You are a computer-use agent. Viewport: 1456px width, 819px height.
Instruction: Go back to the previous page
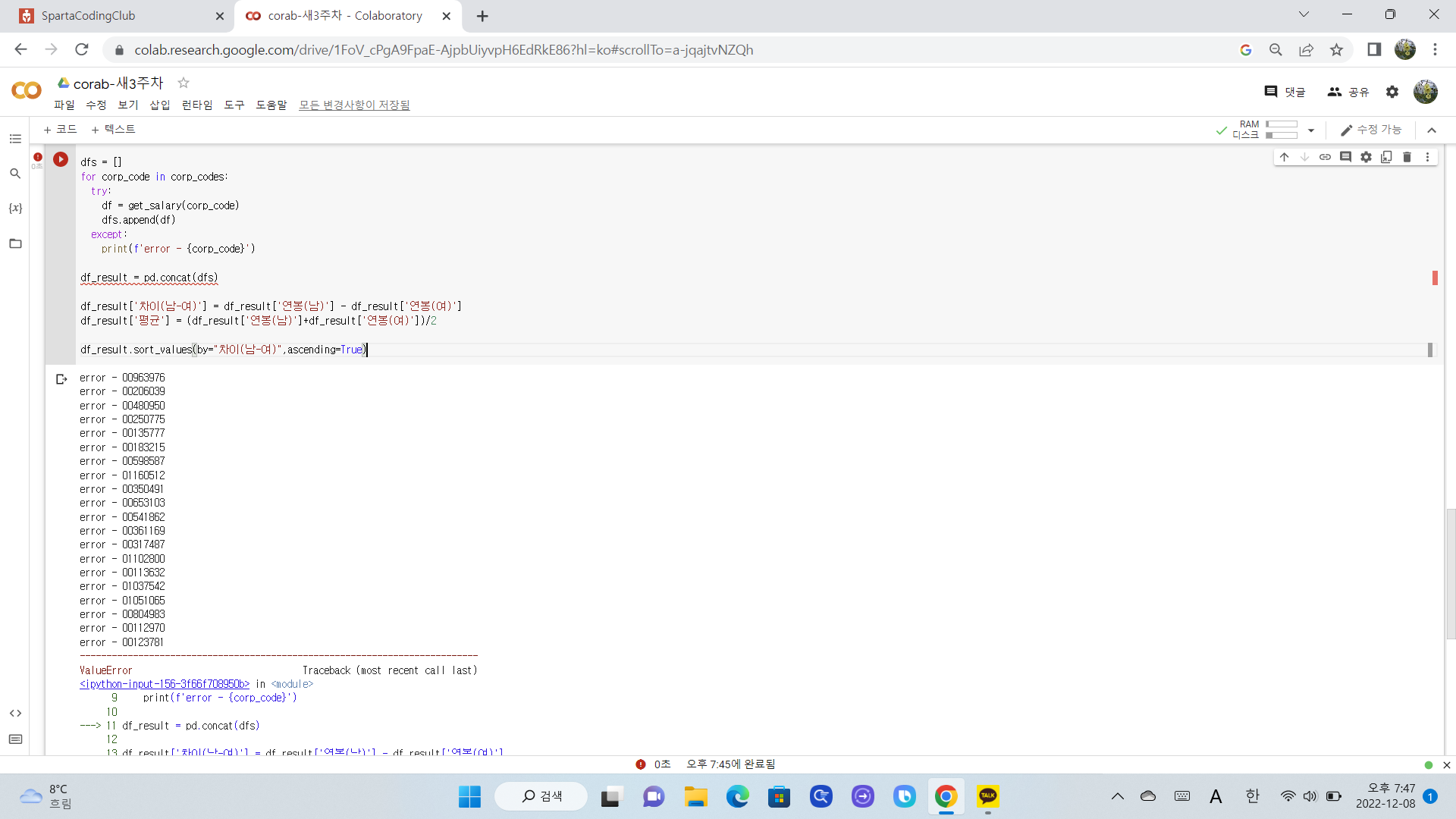pos(20,49)
